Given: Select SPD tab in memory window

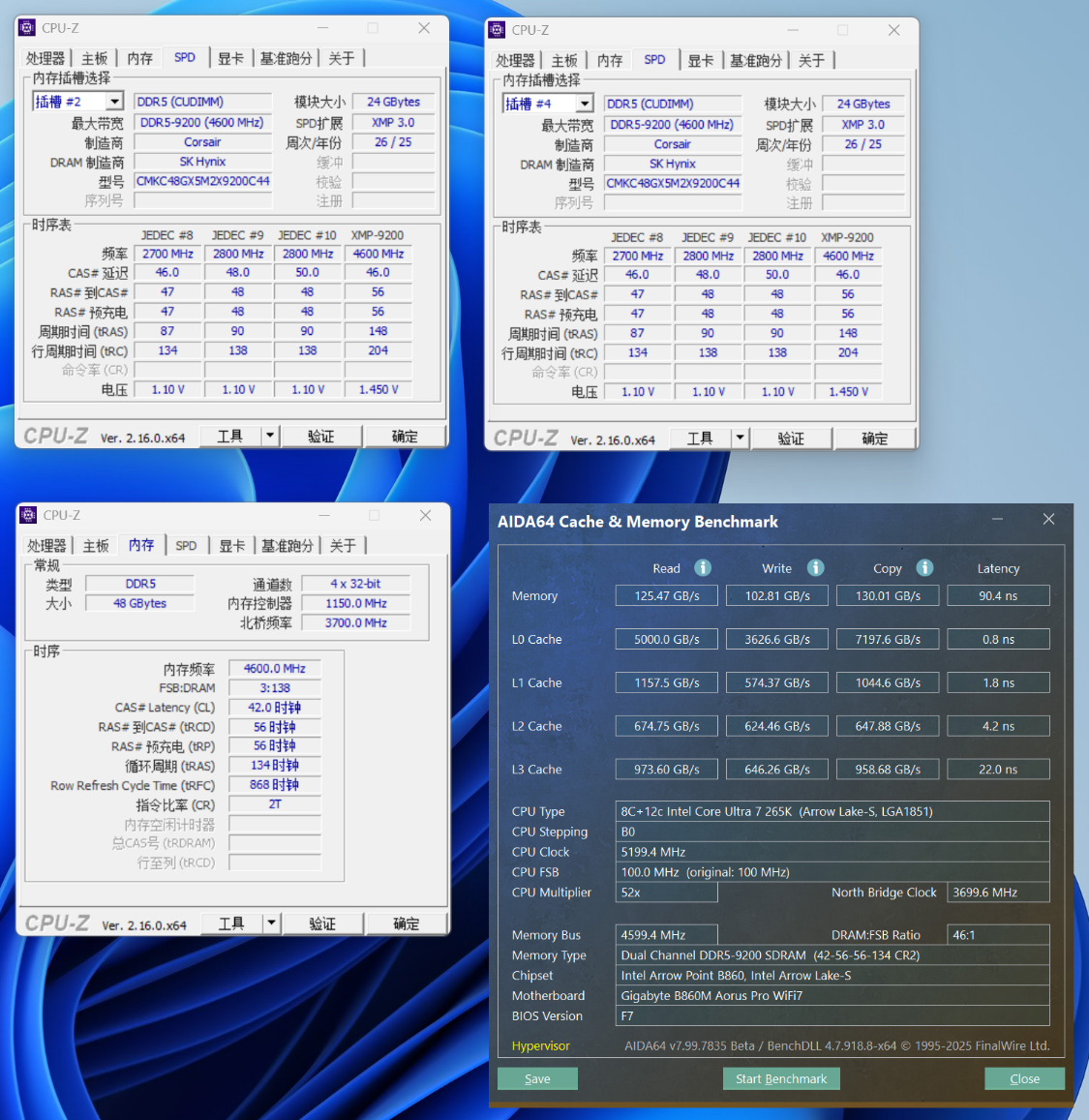Looking at the screenshot, I should pyautogui.click(x=187, y=546).
